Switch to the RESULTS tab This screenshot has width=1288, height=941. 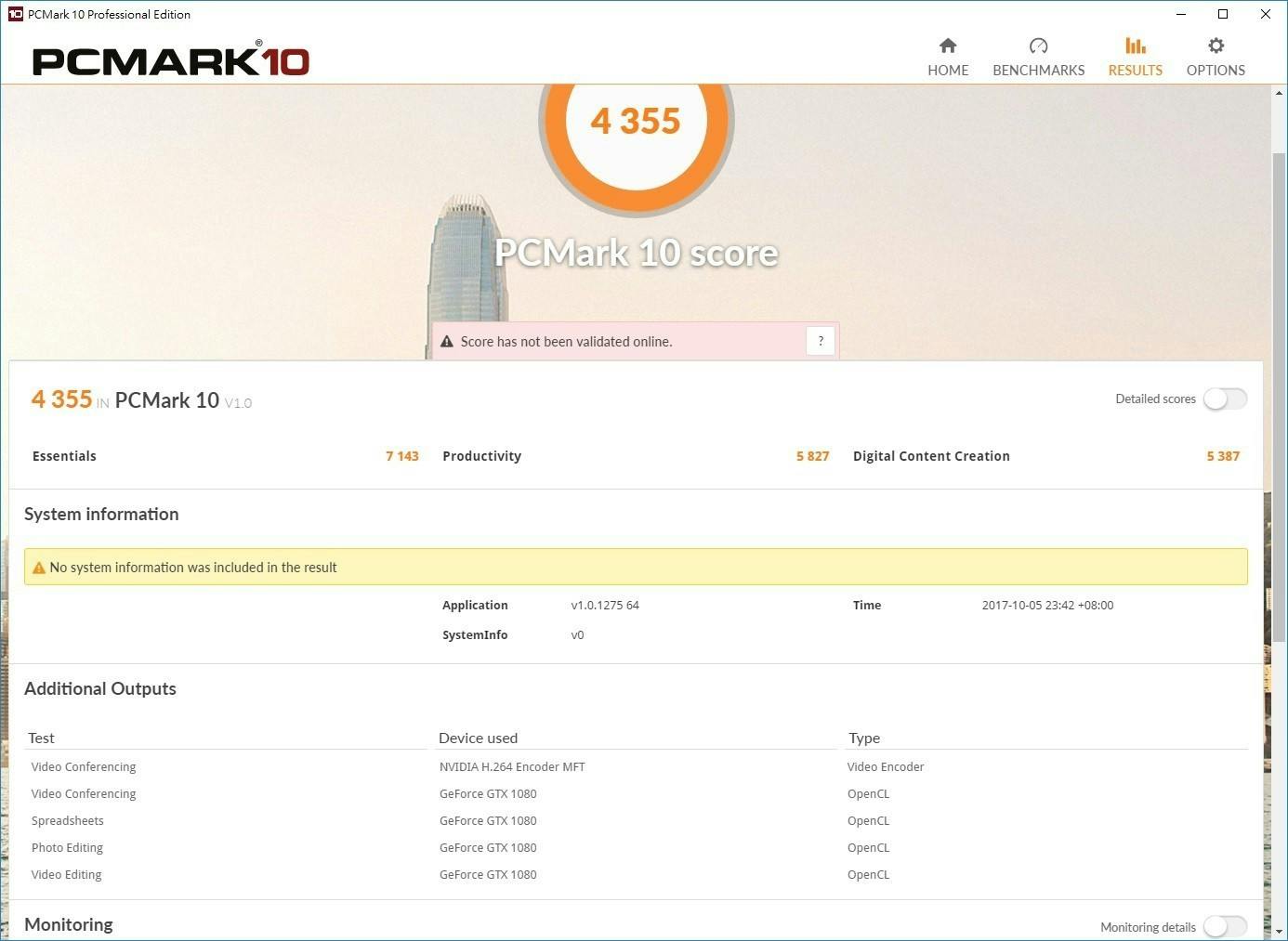[1135, 57]
